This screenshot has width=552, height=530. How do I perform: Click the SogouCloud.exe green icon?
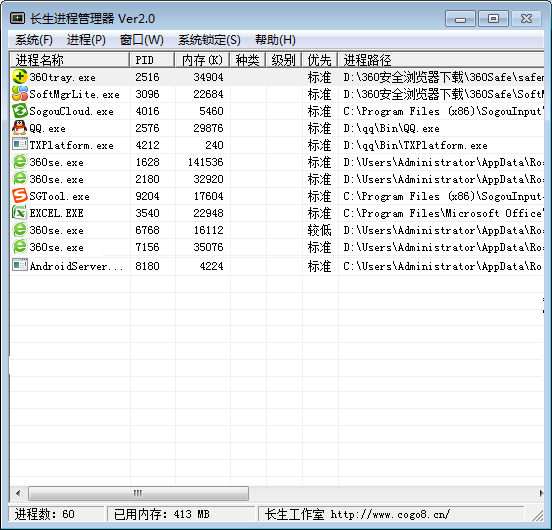(x=20, y=111)
